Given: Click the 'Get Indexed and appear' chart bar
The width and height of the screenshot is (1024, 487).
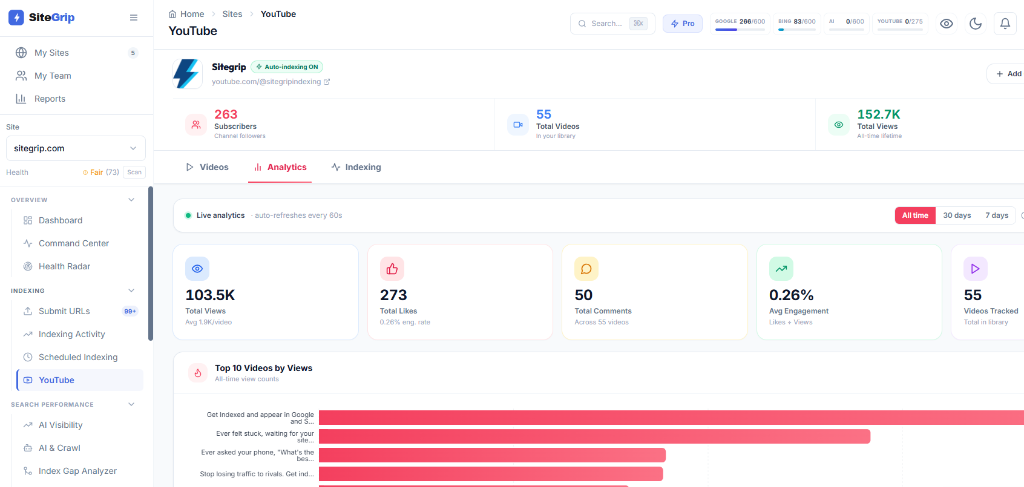Looking at the screenshot, I should (x=671, y=418).
